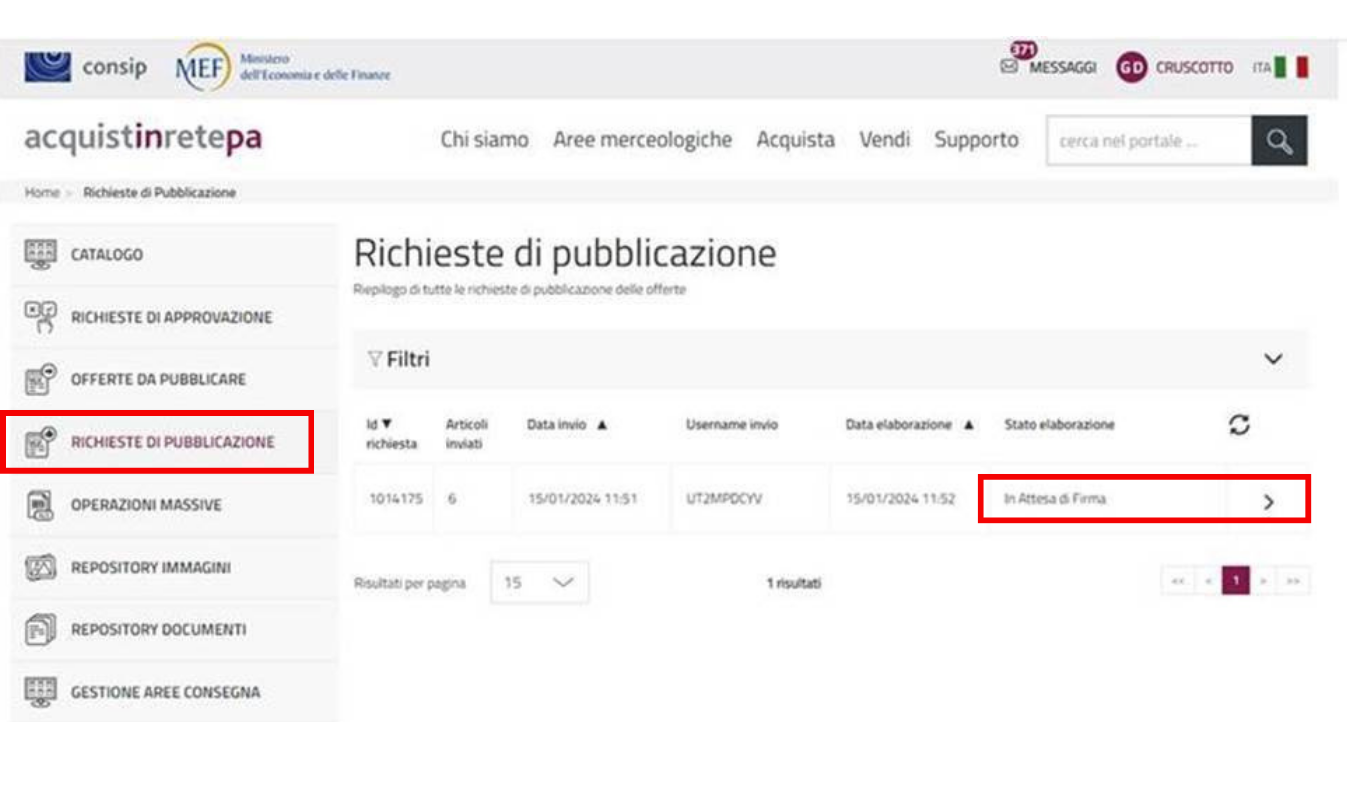Click the Italian flag language icon

[1291, 67]
